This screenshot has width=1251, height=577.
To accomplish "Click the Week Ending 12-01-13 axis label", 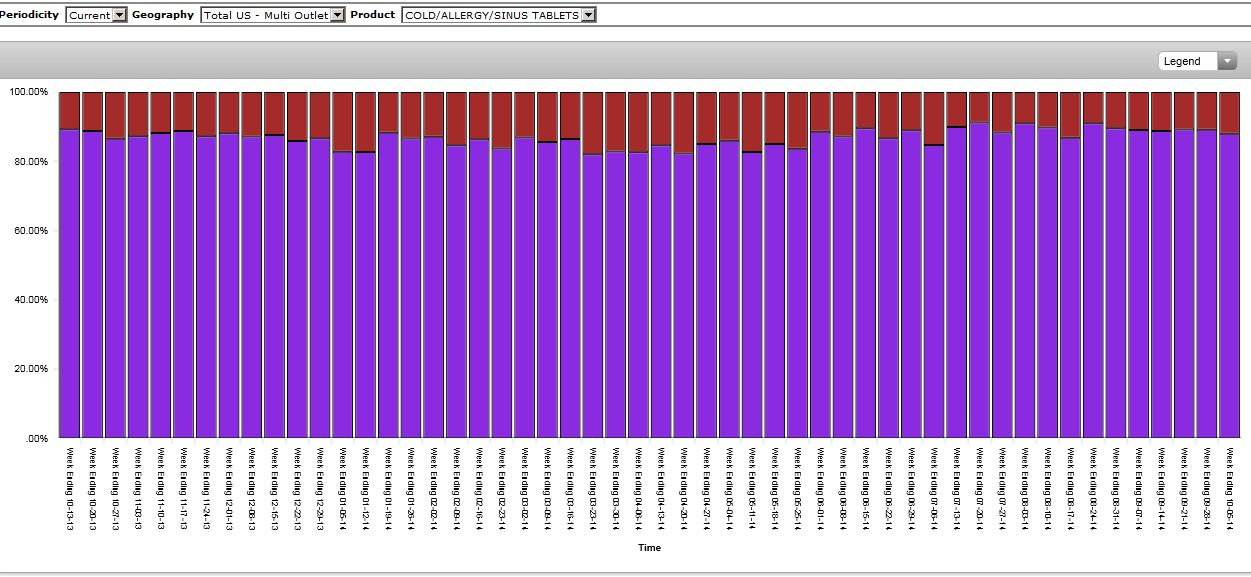I will [228, 488].
